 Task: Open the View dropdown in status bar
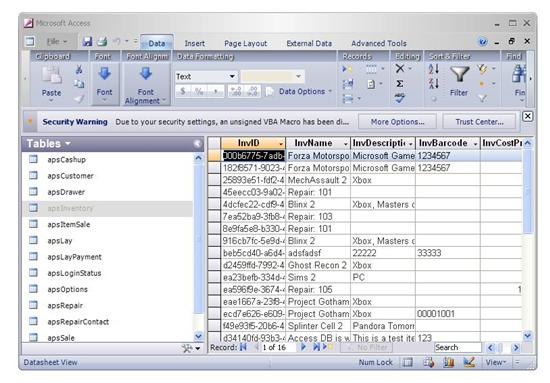point(496,362)
